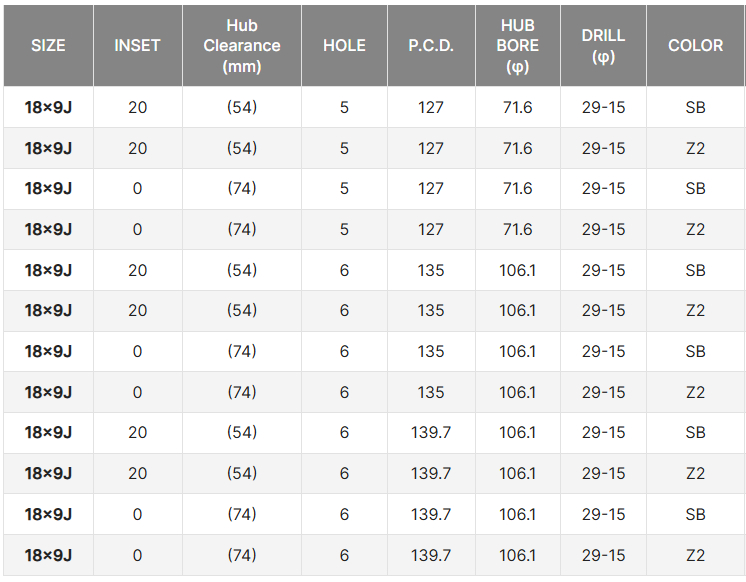This screenshot has height=582, width=746.
Task: Click (74) hub clearance in third row
Action: pyautogui.click(x=242, y=188)
